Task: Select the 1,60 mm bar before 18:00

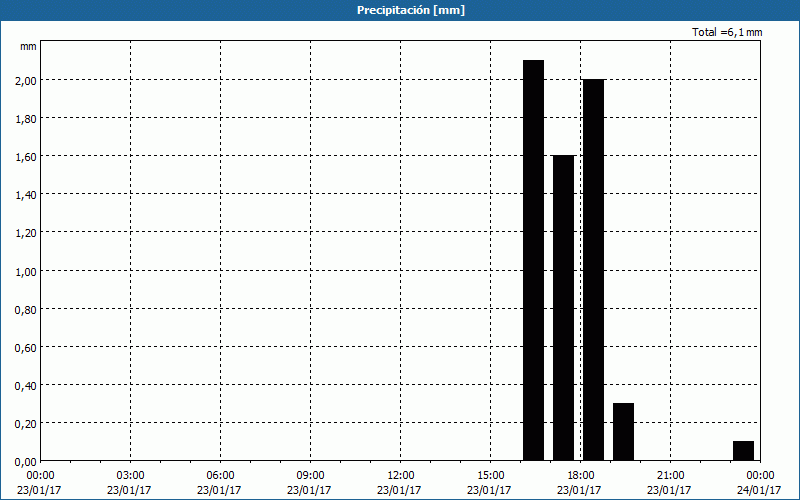Action: coord(563,308)
